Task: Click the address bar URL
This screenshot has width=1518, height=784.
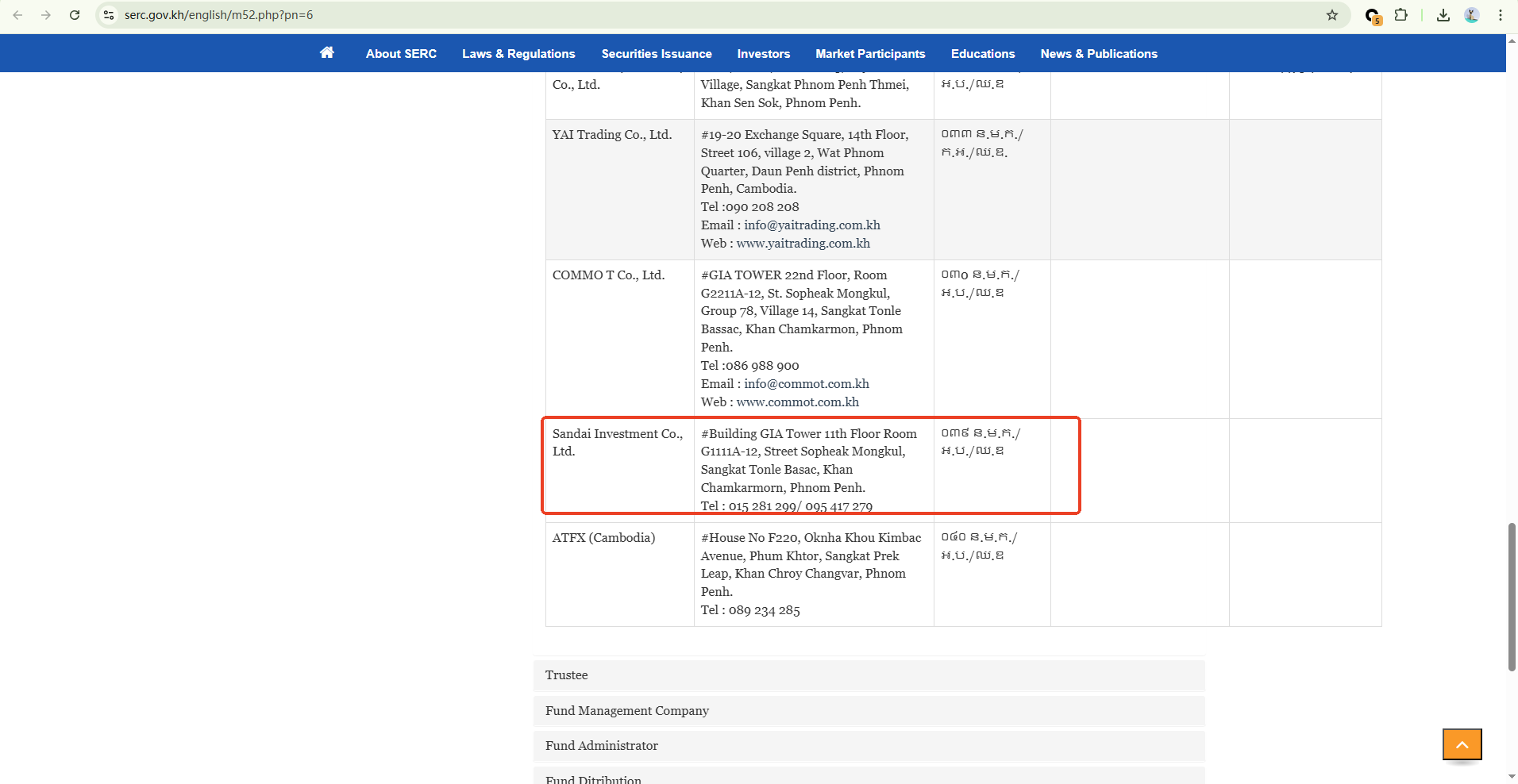Action: (218, 15)
